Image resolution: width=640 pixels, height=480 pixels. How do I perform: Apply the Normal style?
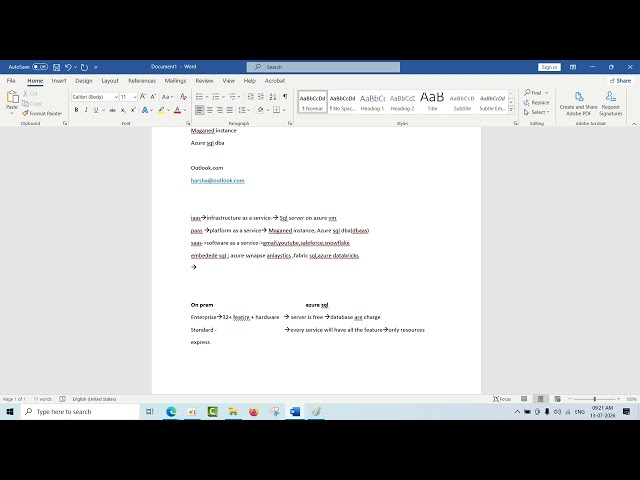pos(313,102)
